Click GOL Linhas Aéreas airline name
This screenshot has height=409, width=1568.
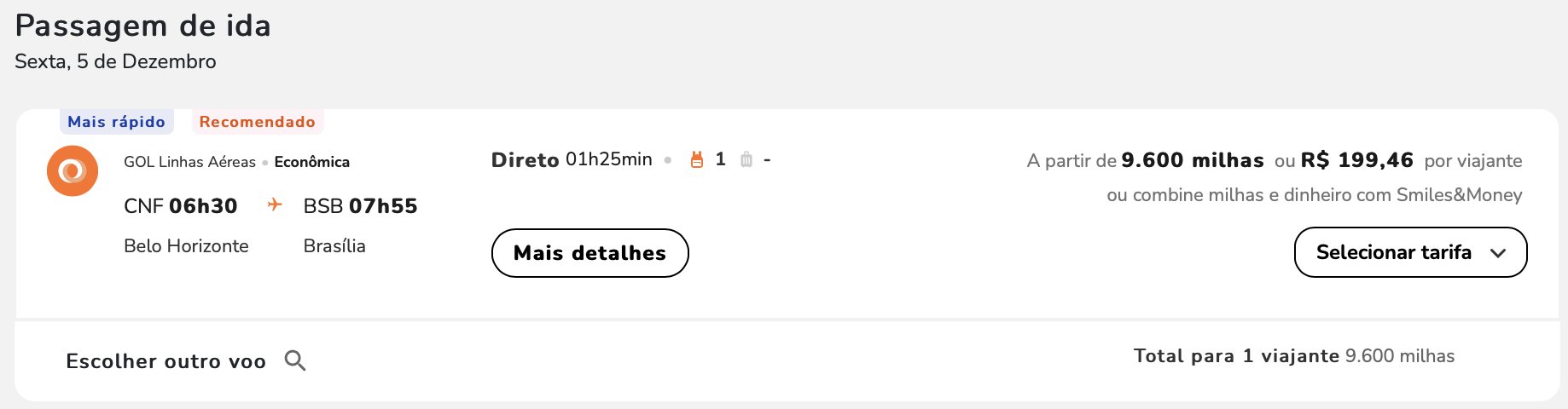point(189,162)
